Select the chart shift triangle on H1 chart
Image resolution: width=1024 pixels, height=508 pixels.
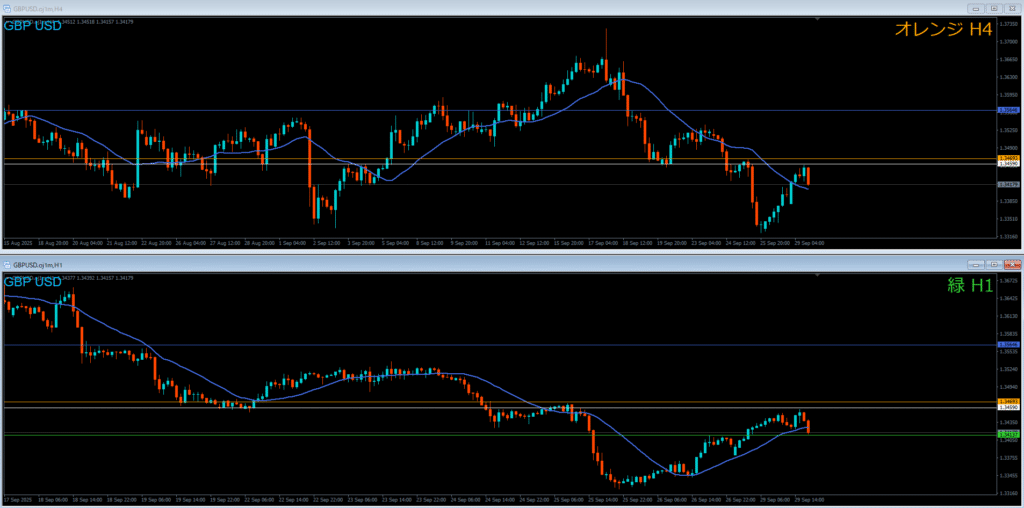click(x=819, y=275)
